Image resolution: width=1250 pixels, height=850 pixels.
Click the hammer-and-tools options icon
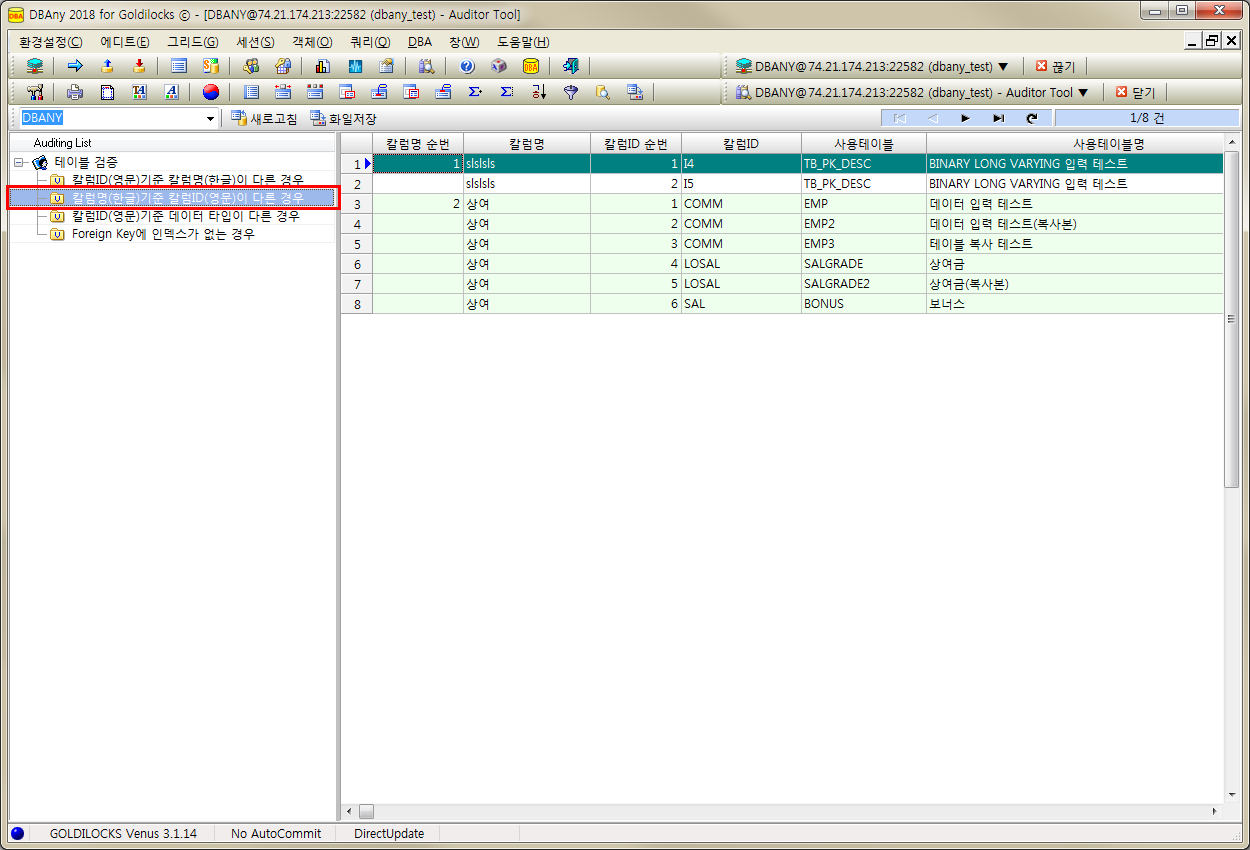[x=35, y=92]
